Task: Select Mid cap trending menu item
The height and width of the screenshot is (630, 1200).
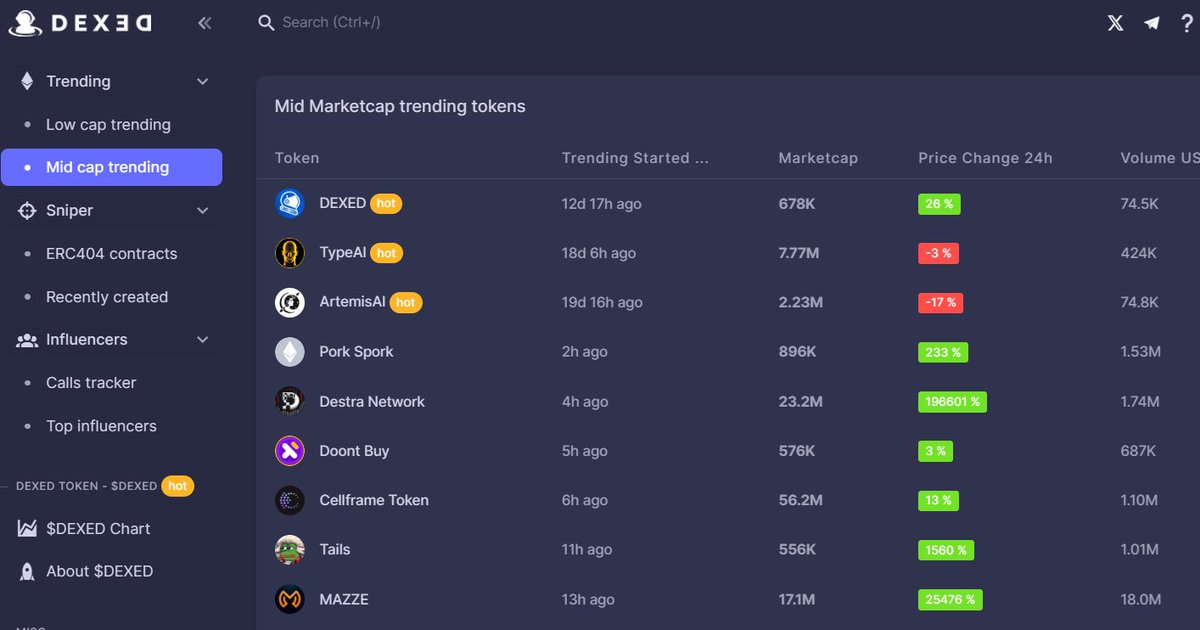Action: pyautogui.click(x=111, y=167)
